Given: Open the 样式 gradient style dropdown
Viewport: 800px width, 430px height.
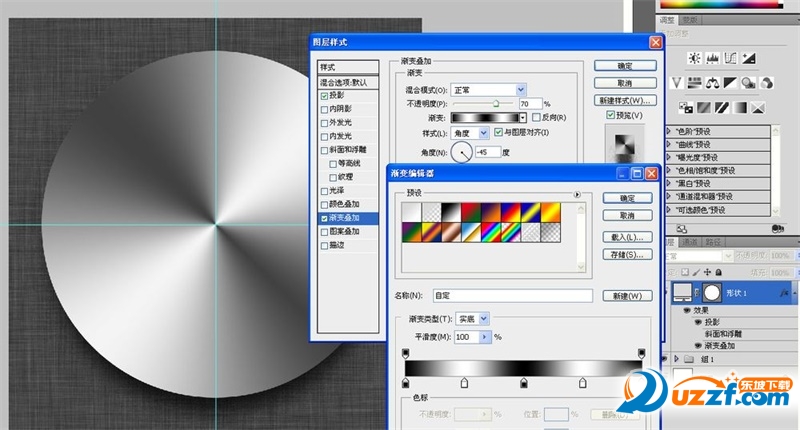Looking at the screenshot, I should (485, 132).
